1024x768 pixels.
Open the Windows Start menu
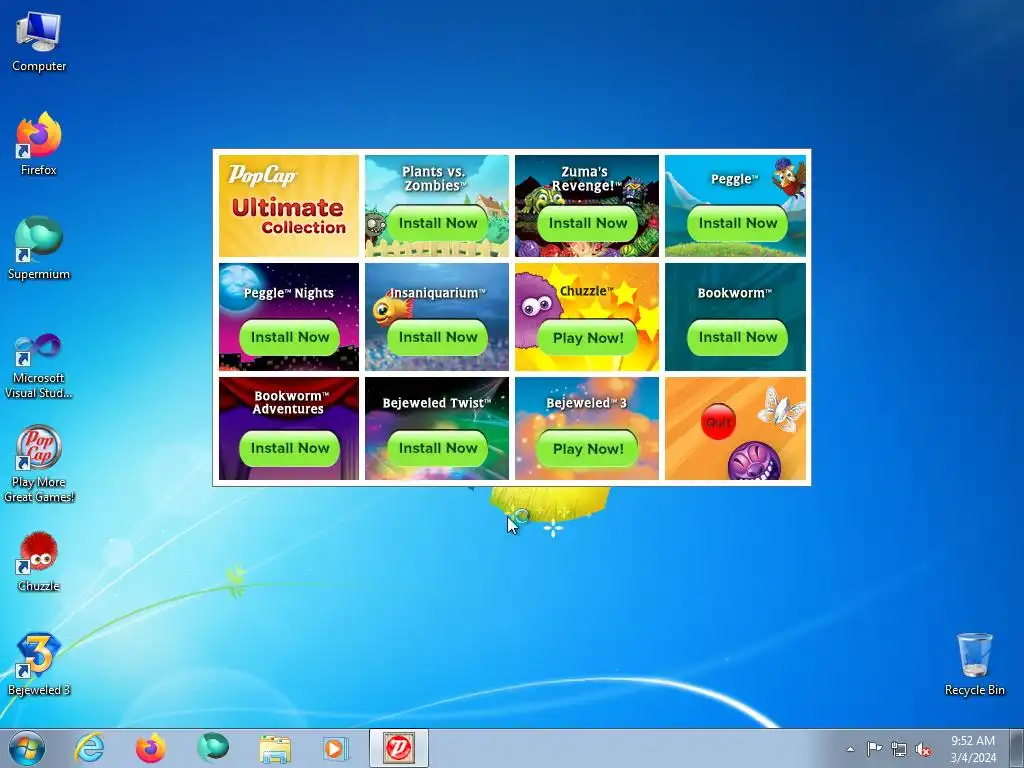click(x=27, y=748)
